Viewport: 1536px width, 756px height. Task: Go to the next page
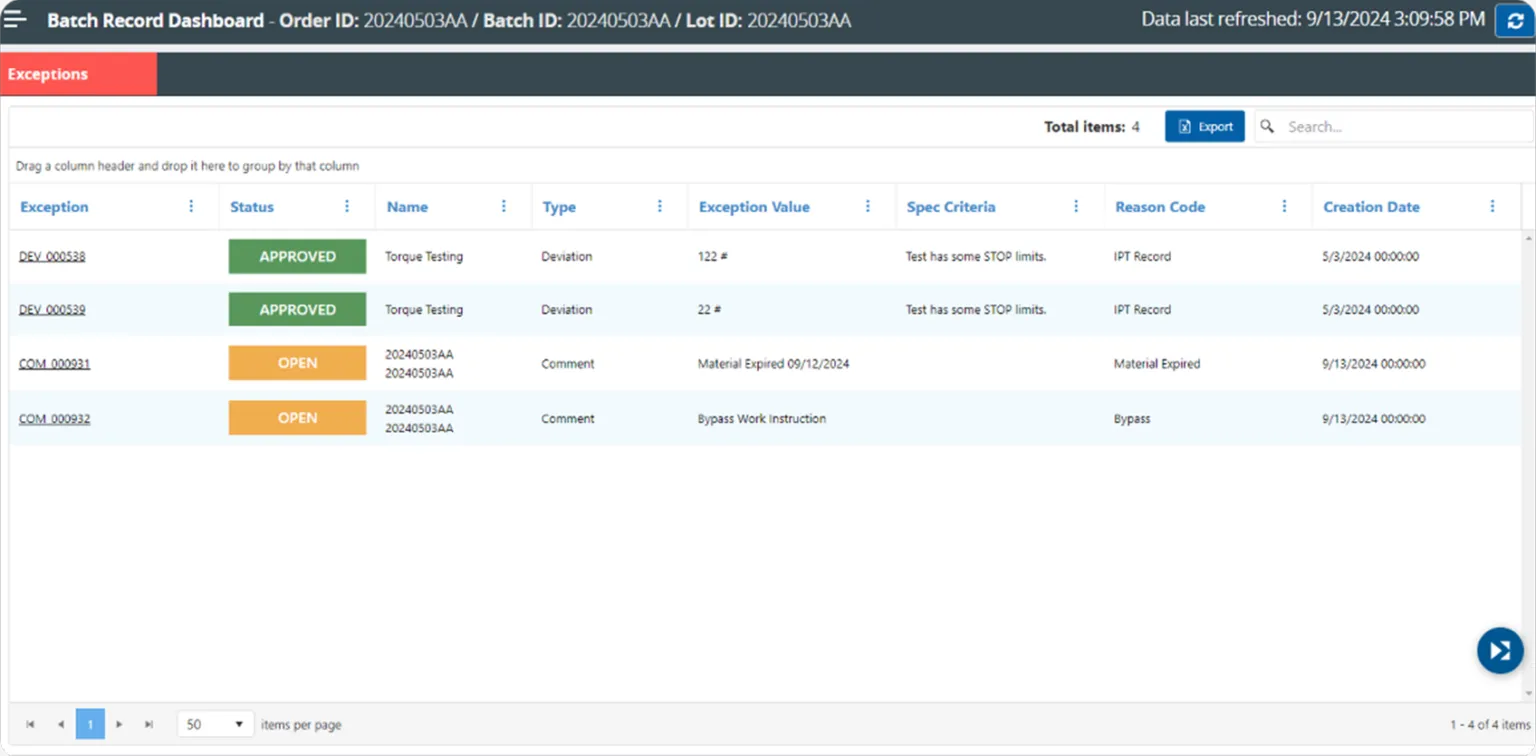(x=119, y=724)
